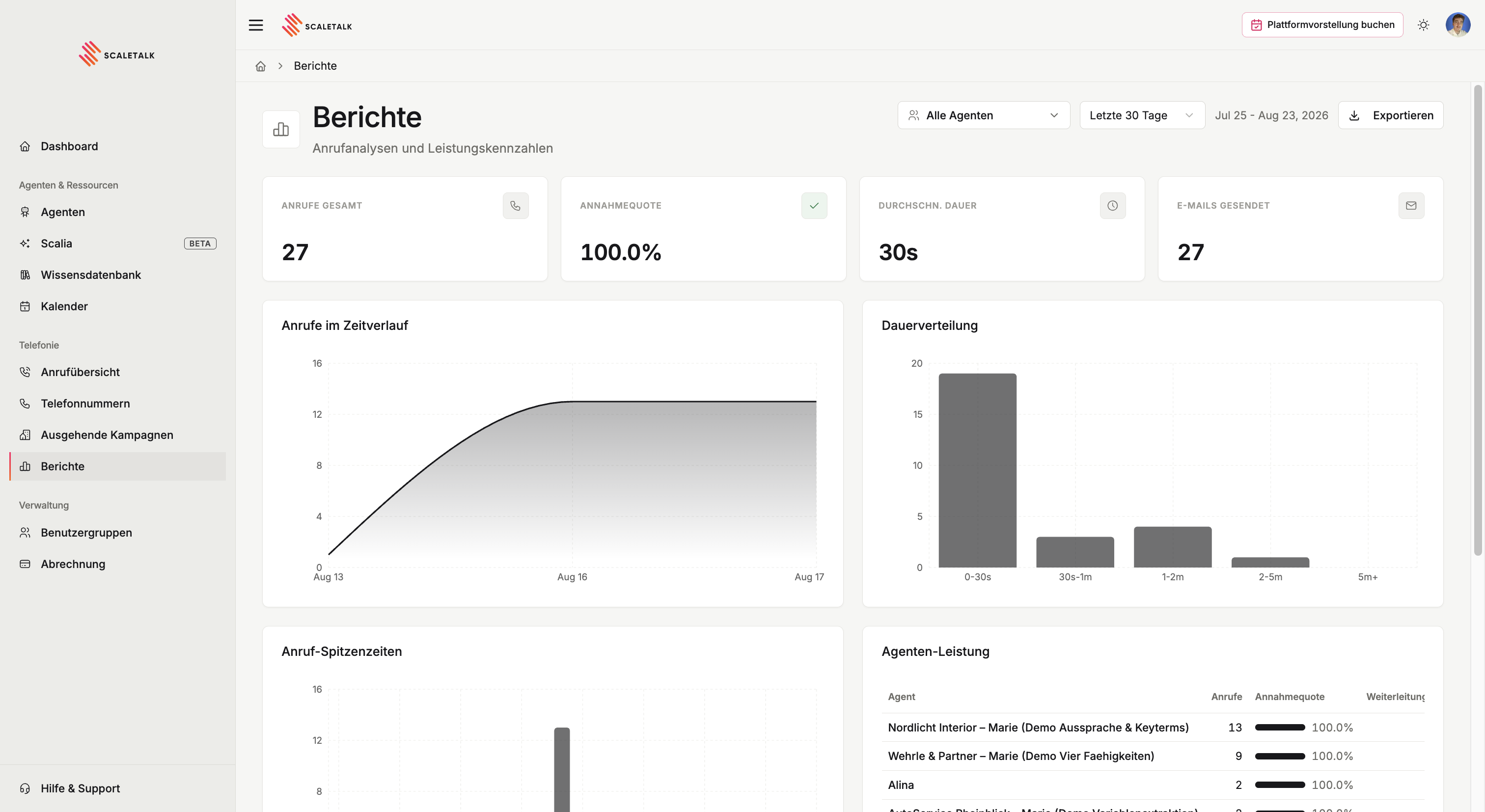Open Wissensdatenbank menu item
The height and width of the screenshot is (812, 1485).
tap(117, 275)
